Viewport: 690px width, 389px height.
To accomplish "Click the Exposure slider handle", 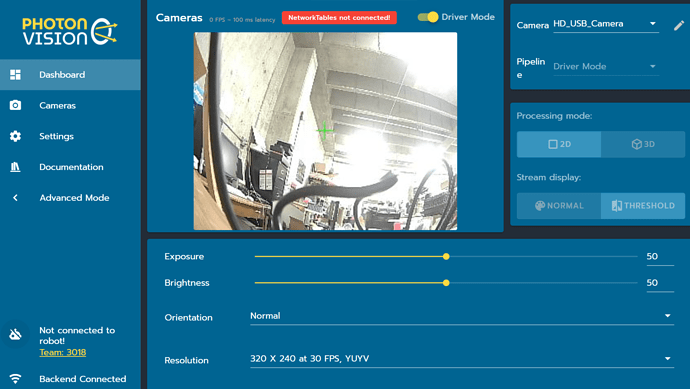I will click(x=446, y=257).
